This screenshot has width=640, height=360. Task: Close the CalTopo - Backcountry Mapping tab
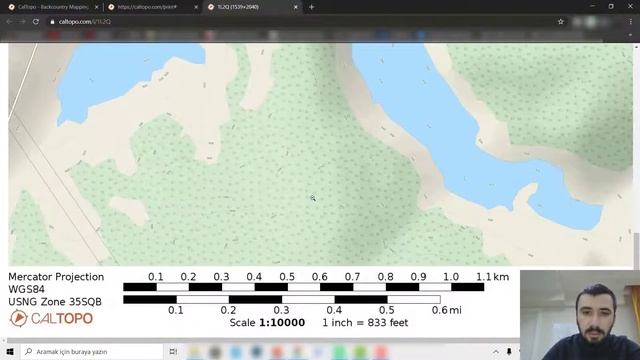click(x=96, y=7)
